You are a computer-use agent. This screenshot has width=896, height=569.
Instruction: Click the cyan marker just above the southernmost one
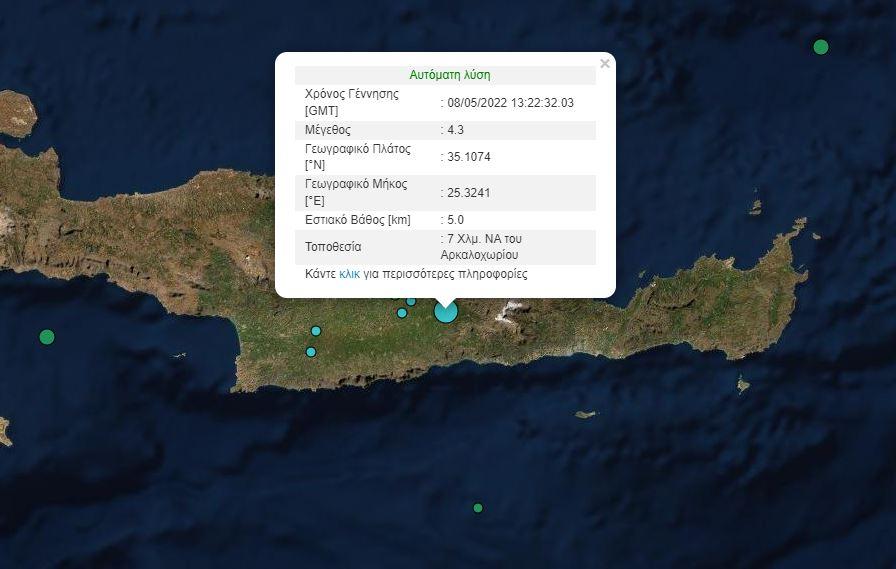pos(316,331)
